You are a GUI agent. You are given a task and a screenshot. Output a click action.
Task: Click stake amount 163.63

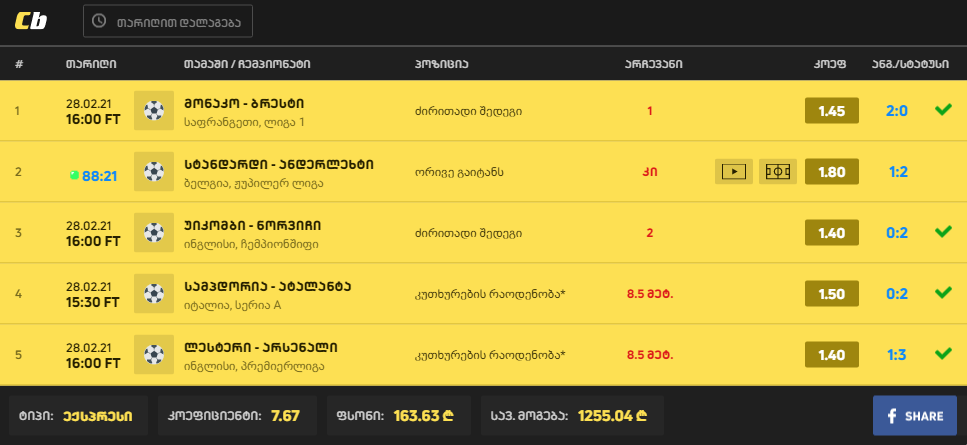tap(424, 416)
